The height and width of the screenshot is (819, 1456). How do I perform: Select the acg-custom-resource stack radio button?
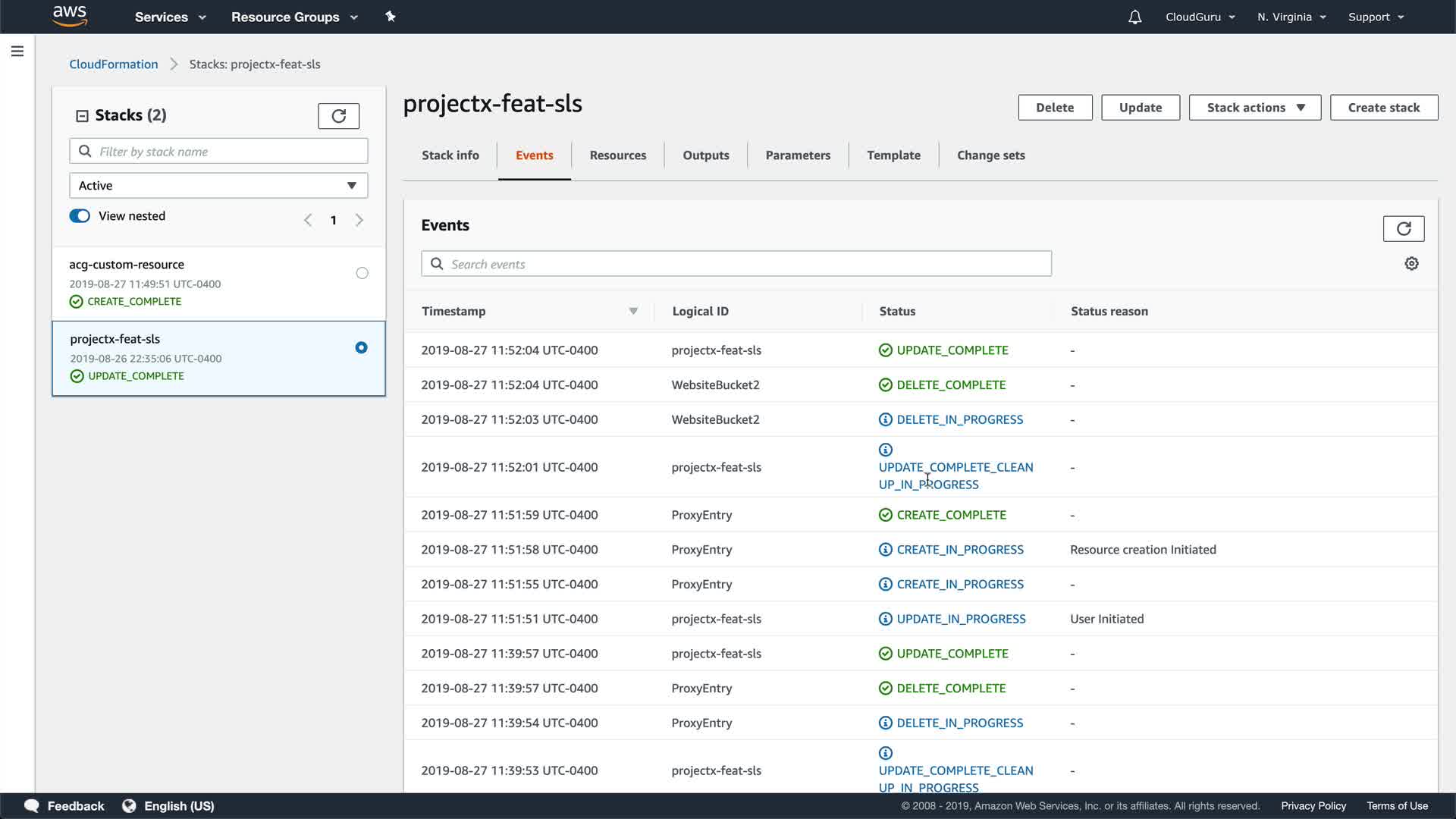362,273
